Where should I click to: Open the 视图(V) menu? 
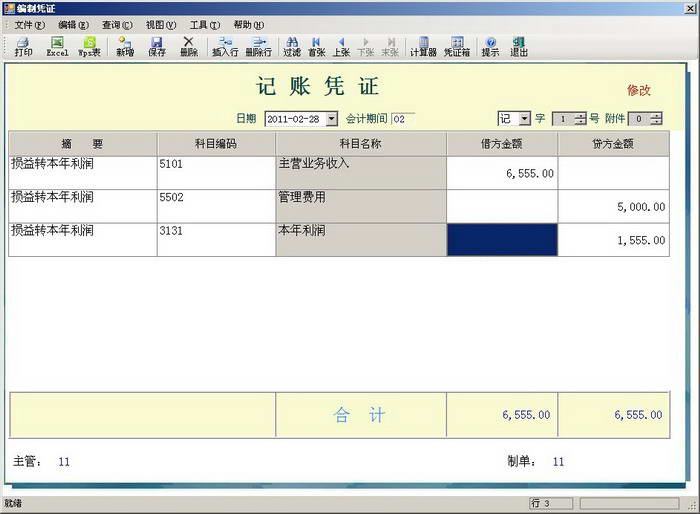pos(161,25)
